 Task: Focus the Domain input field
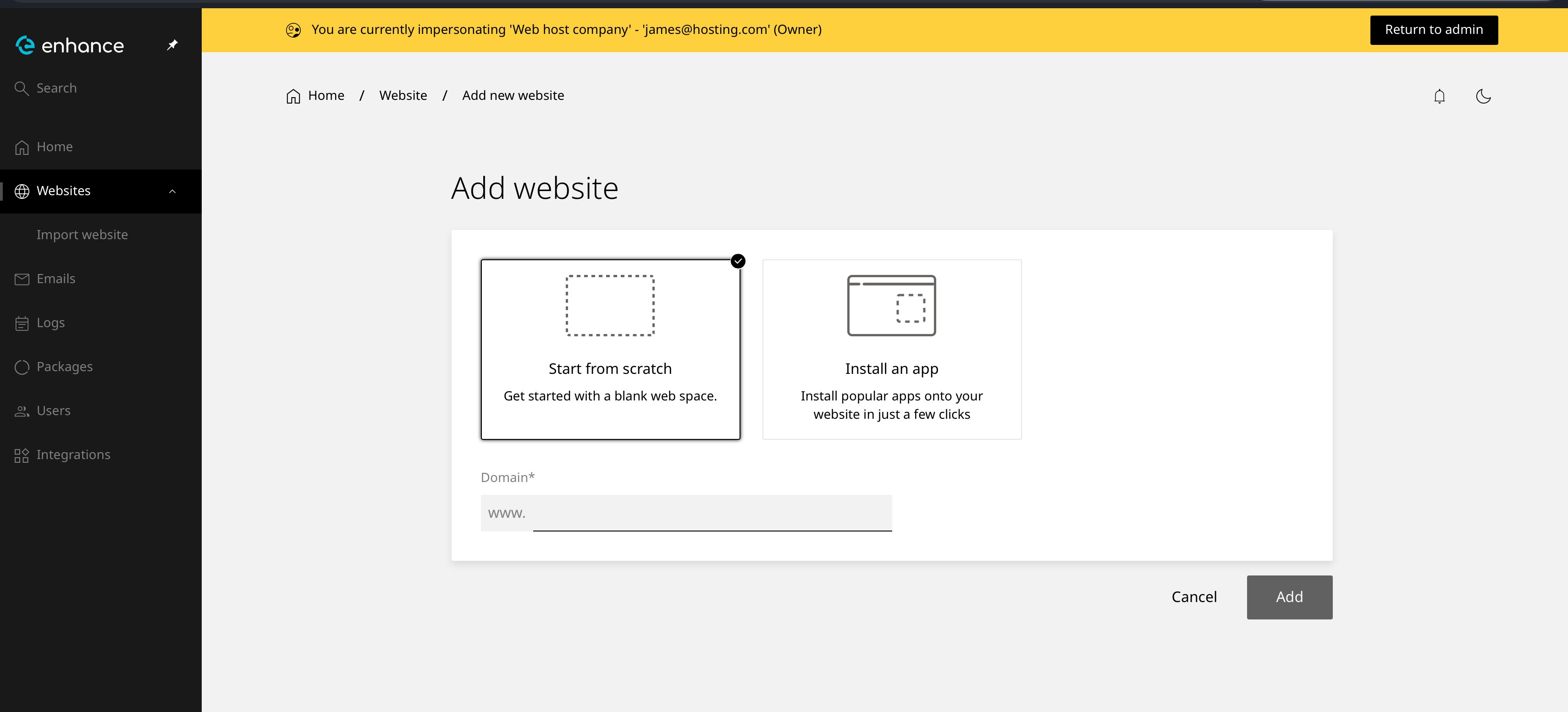712,513
